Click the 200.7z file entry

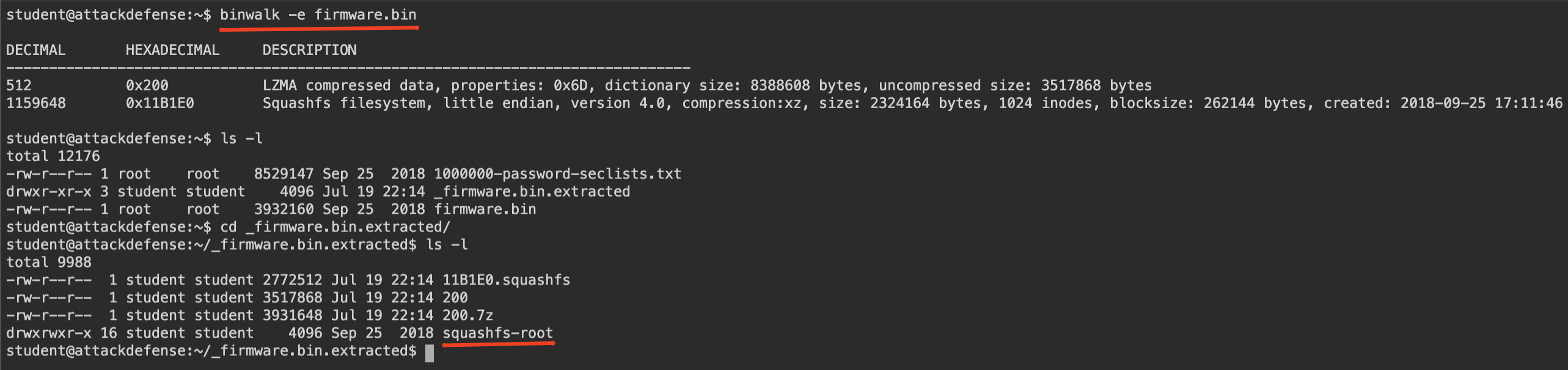click(x=467, y=316)
